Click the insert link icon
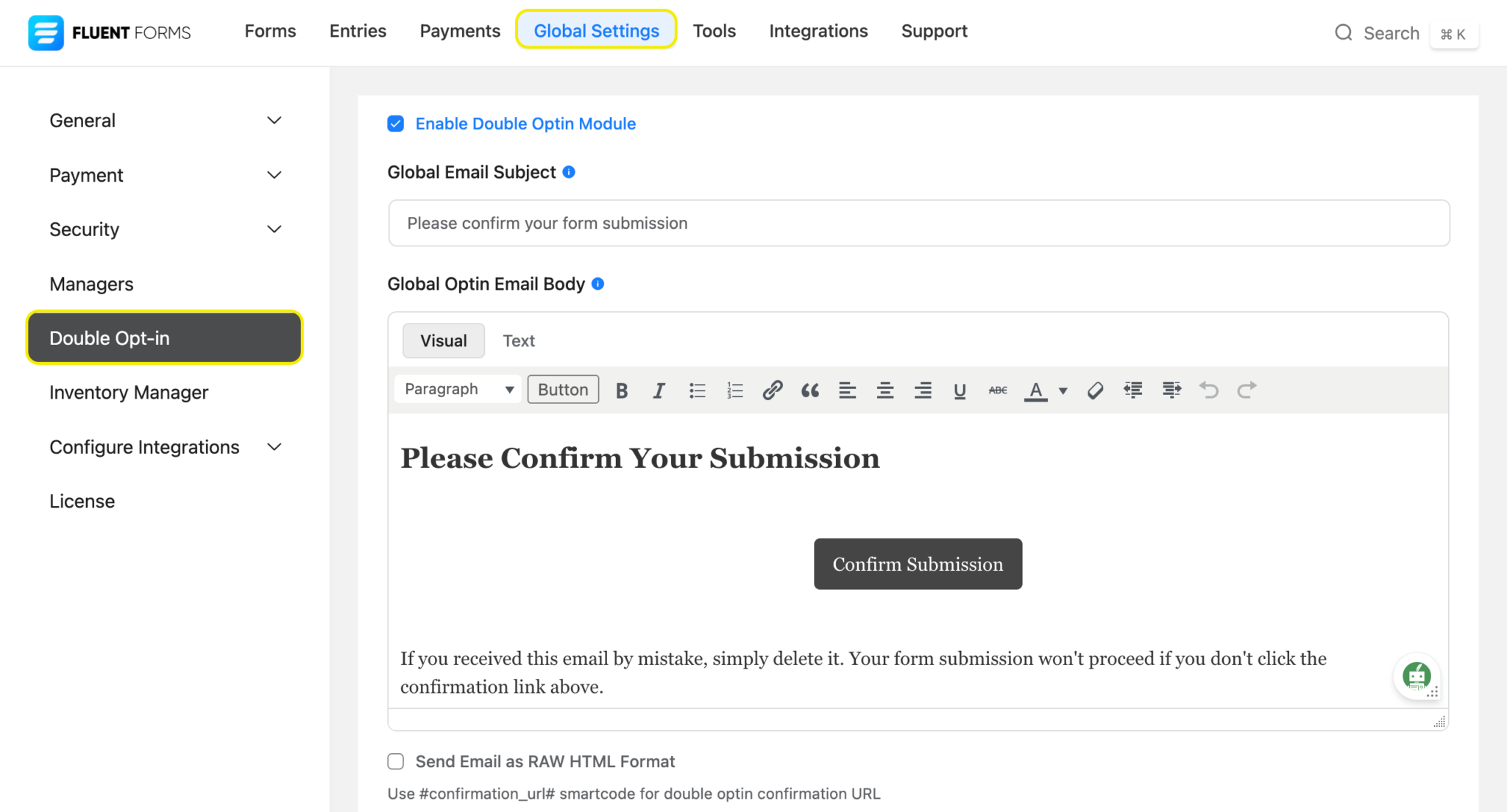Screen dimensions: 1507x812 pos(772,390)
